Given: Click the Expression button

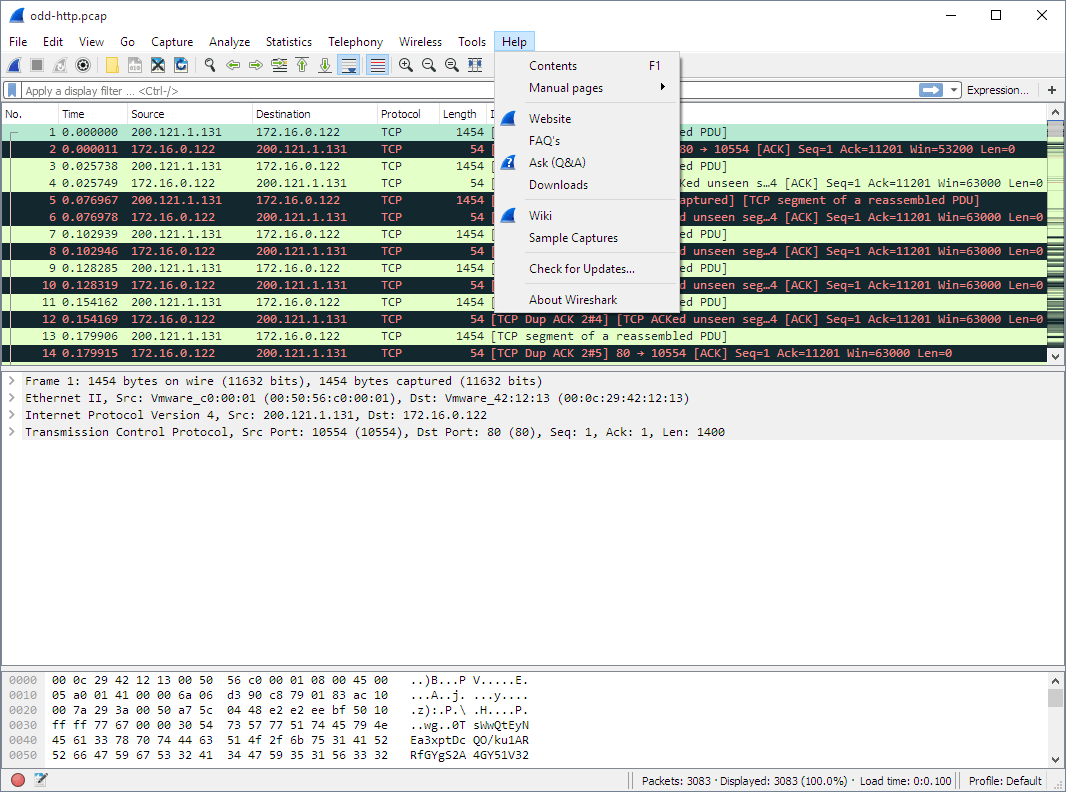Looking at the screenshot, I should [997, 89].
